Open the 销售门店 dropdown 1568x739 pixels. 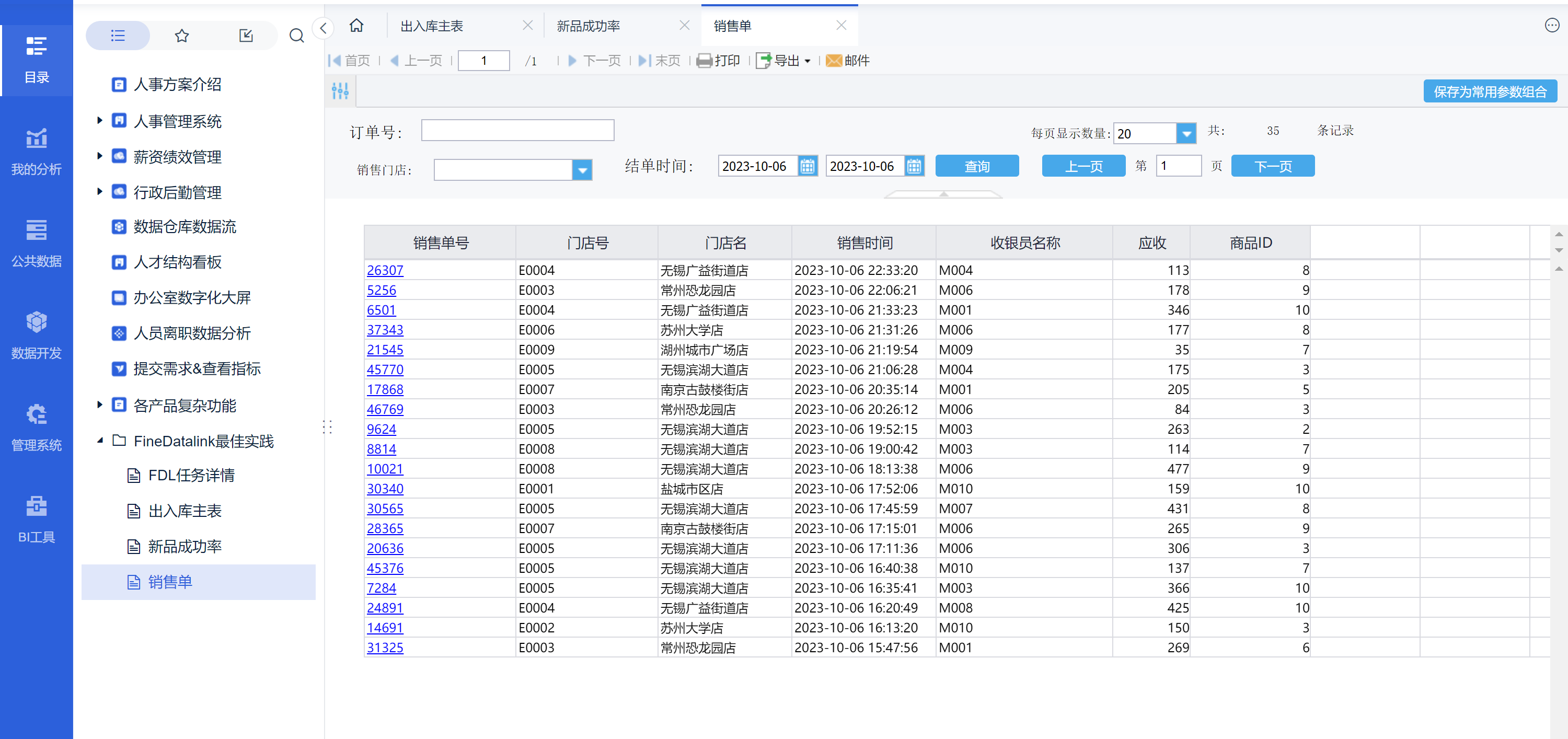(x=582, y=170)
